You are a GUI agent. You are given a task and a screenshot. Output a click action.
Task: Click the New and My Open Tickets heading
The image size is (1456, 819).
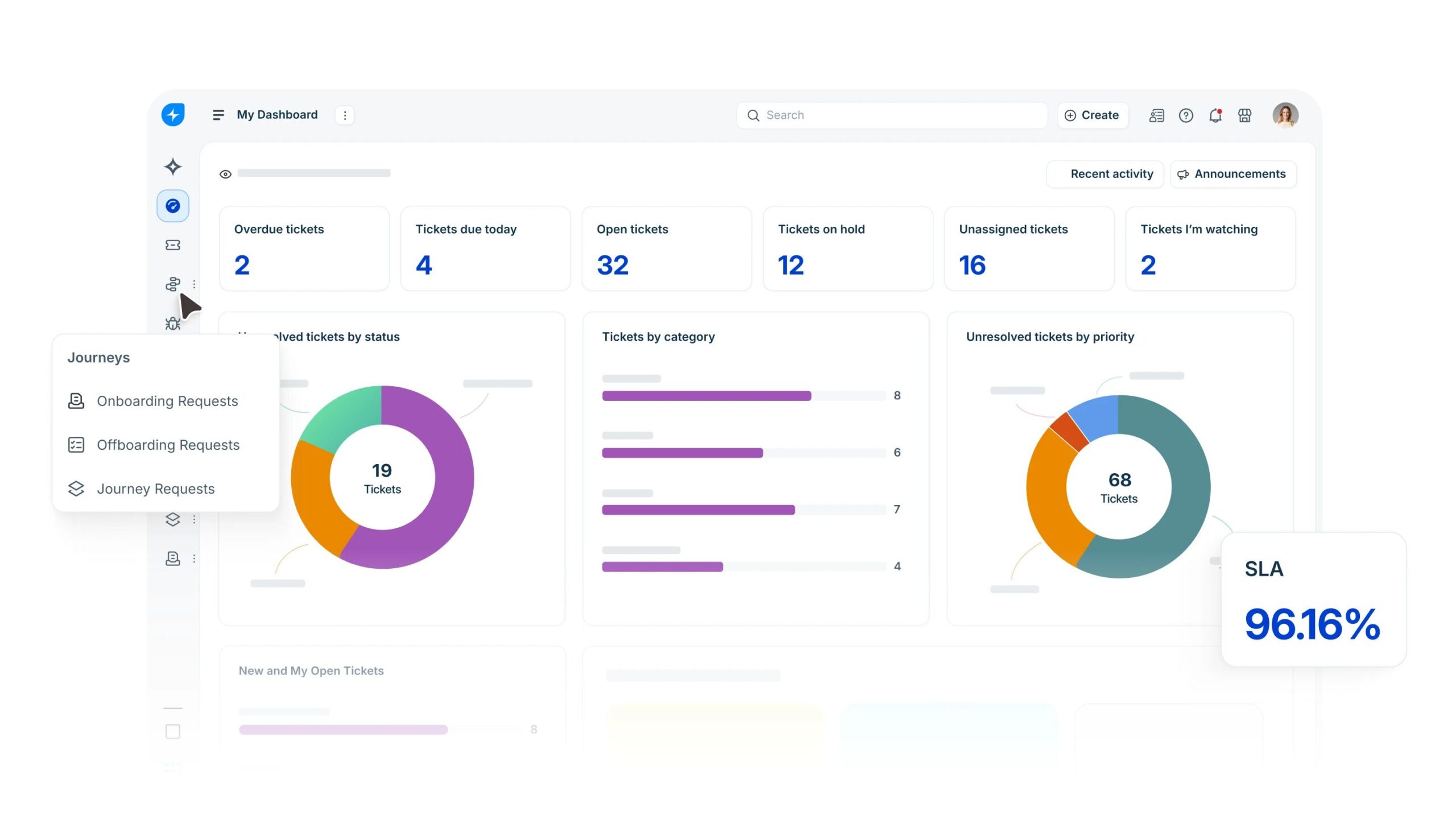click(311, 671)
